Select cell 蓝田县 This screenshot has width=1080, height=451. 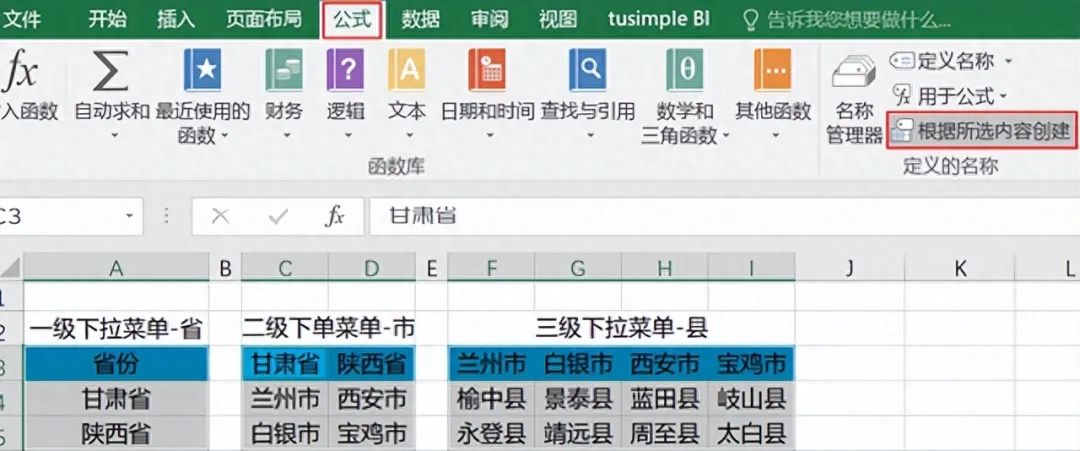tap(665, 399)
